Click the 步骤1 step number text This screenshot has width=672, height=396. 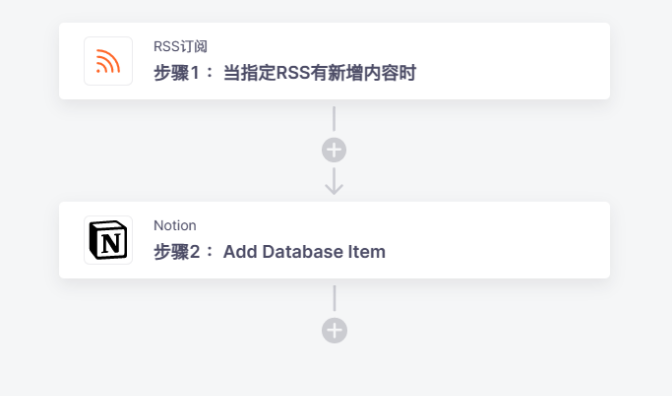177,73
